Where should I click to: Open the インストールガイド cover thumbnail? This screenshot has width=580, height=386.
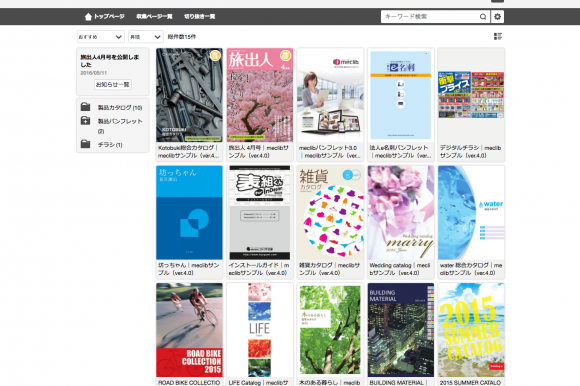coord(260,213)
